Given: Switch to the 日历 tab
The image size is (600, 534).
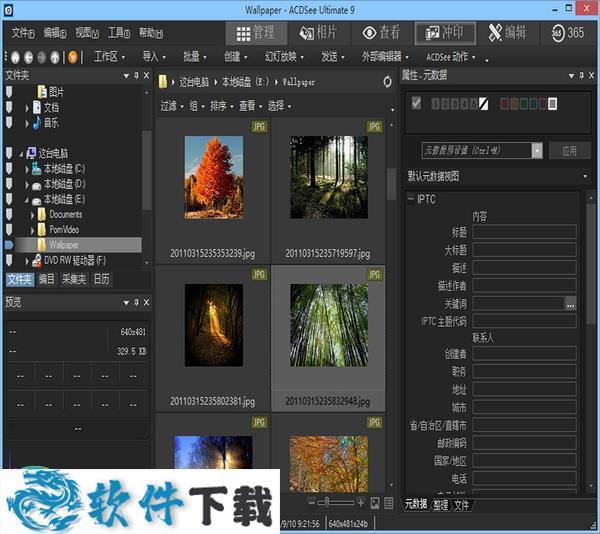Looking at the screenshot, I should [x=101, y=279].
